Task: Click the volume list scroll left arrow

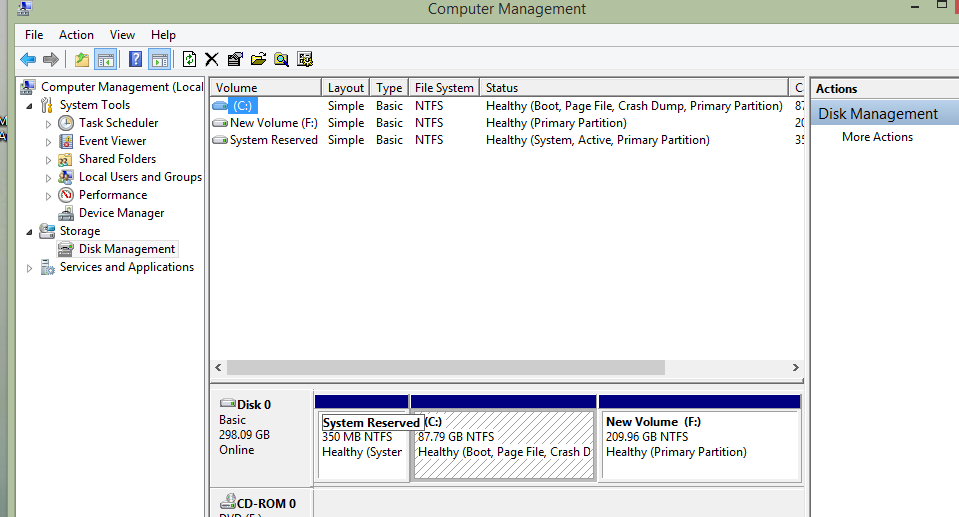Action: [218, 368]
